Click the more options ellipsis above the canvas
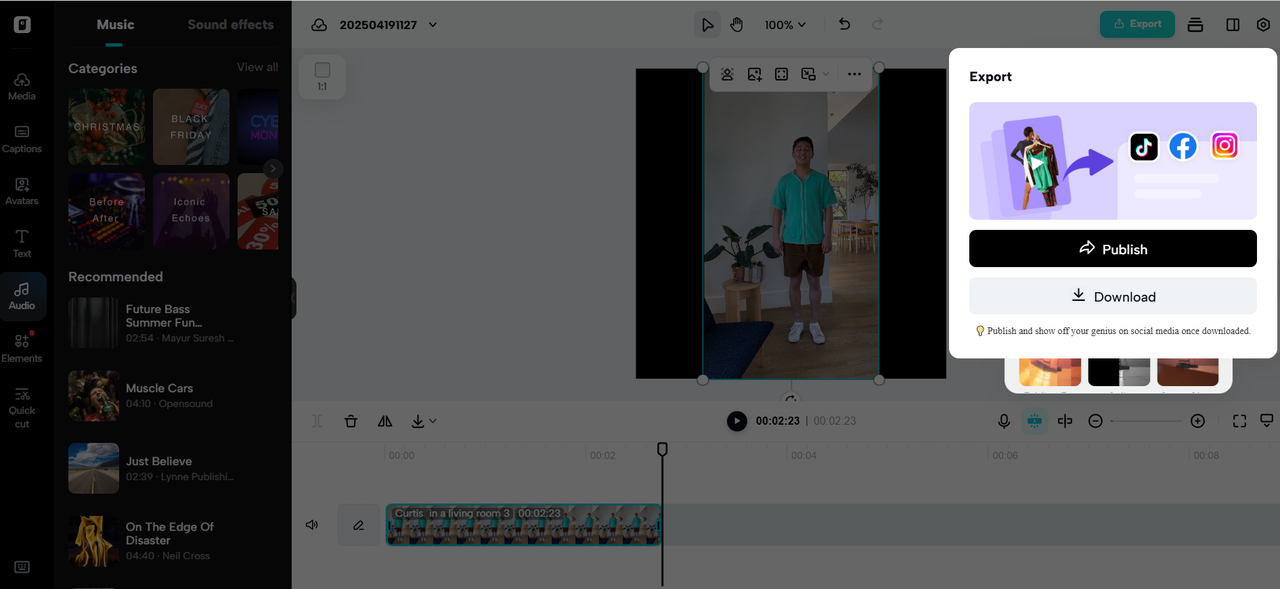Screen dimensions: 1280x589 click(x=854, y=74)
